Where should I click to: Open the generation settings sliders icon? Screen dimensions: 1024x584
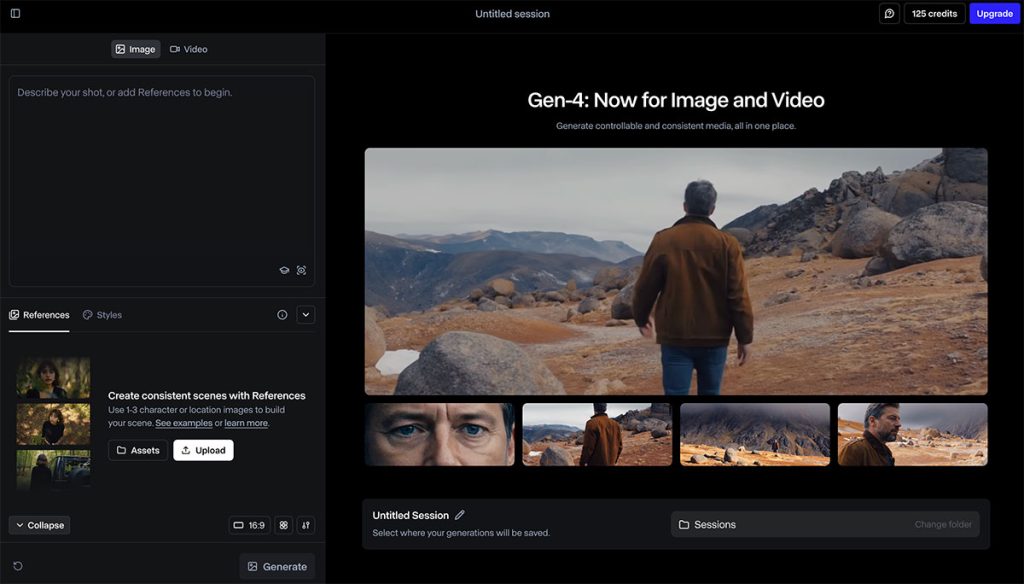point(306,525)
